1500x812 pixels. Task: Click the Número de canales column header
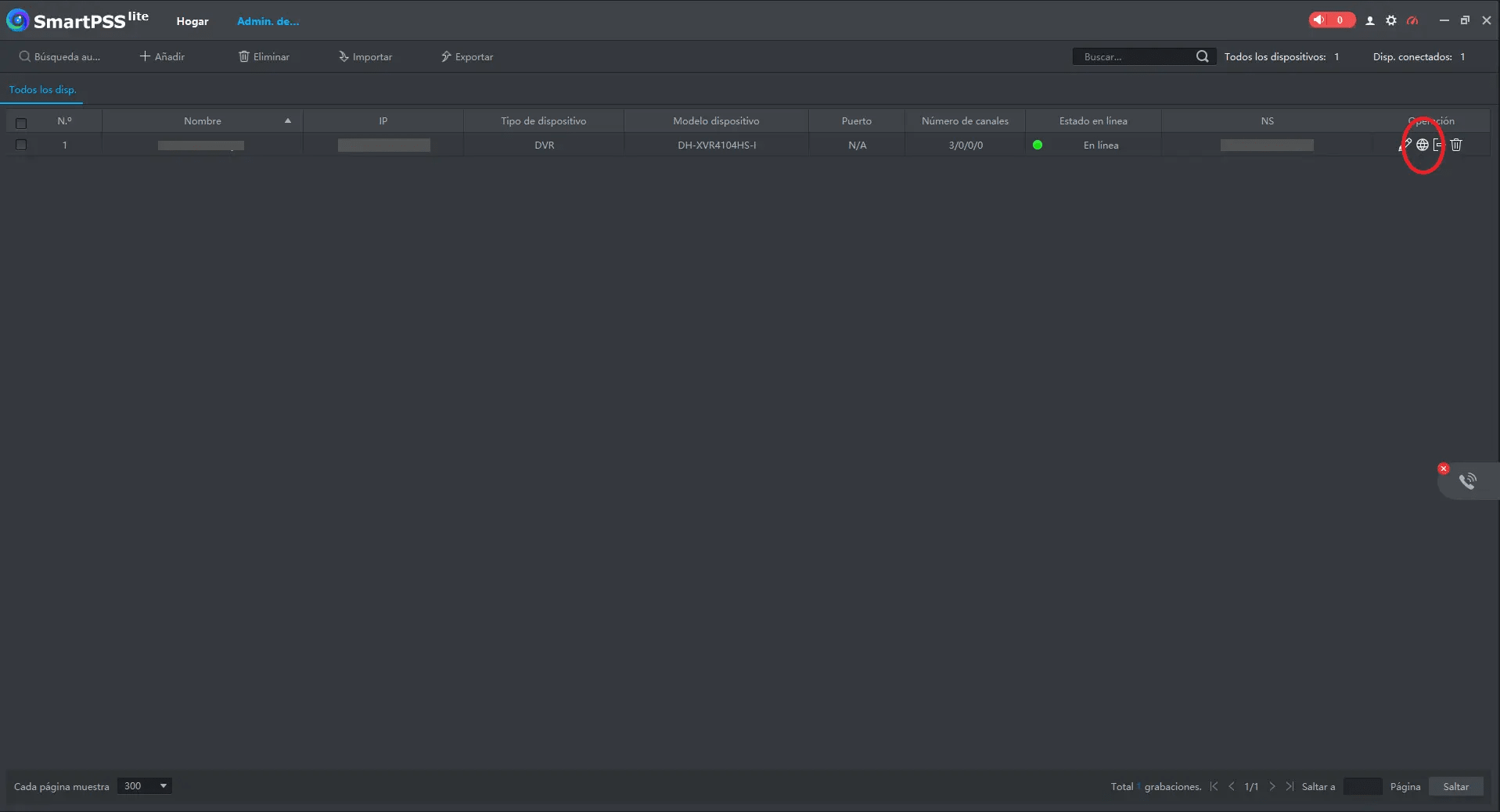tap(965, 120)
